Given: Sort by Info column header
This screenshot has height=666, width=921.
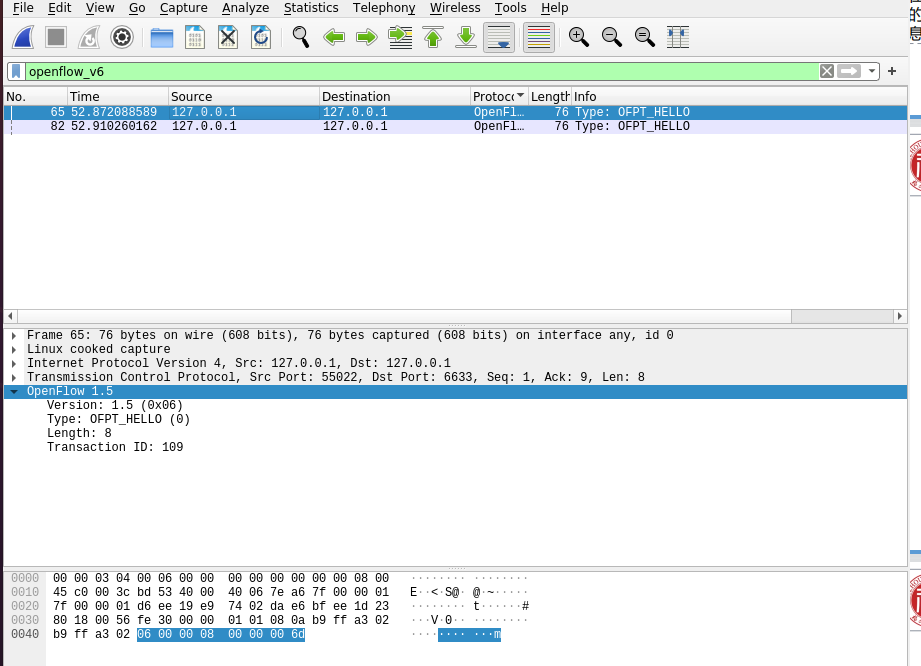Looking at the screenshot, I should click(x=739, y=96).
